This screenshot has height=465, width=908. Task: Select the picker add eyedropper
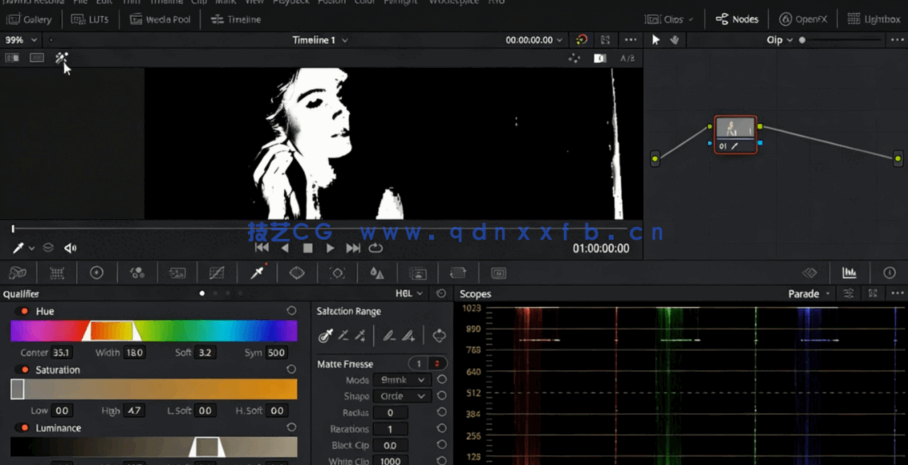click(x=360, y=335)
